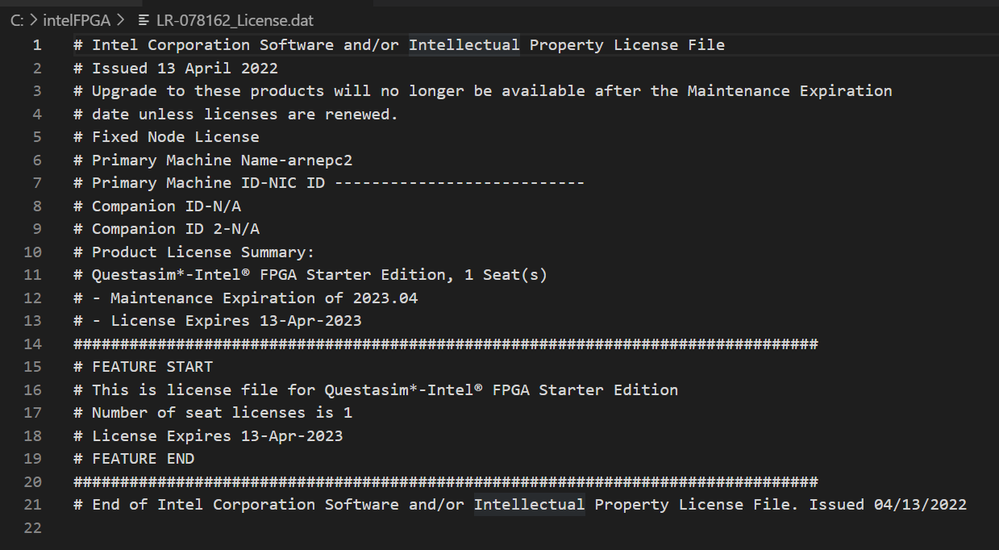This screenshot has width=999, height=550.
Task: Open the C: breadcrumb segment
Action: coord(16,20)
